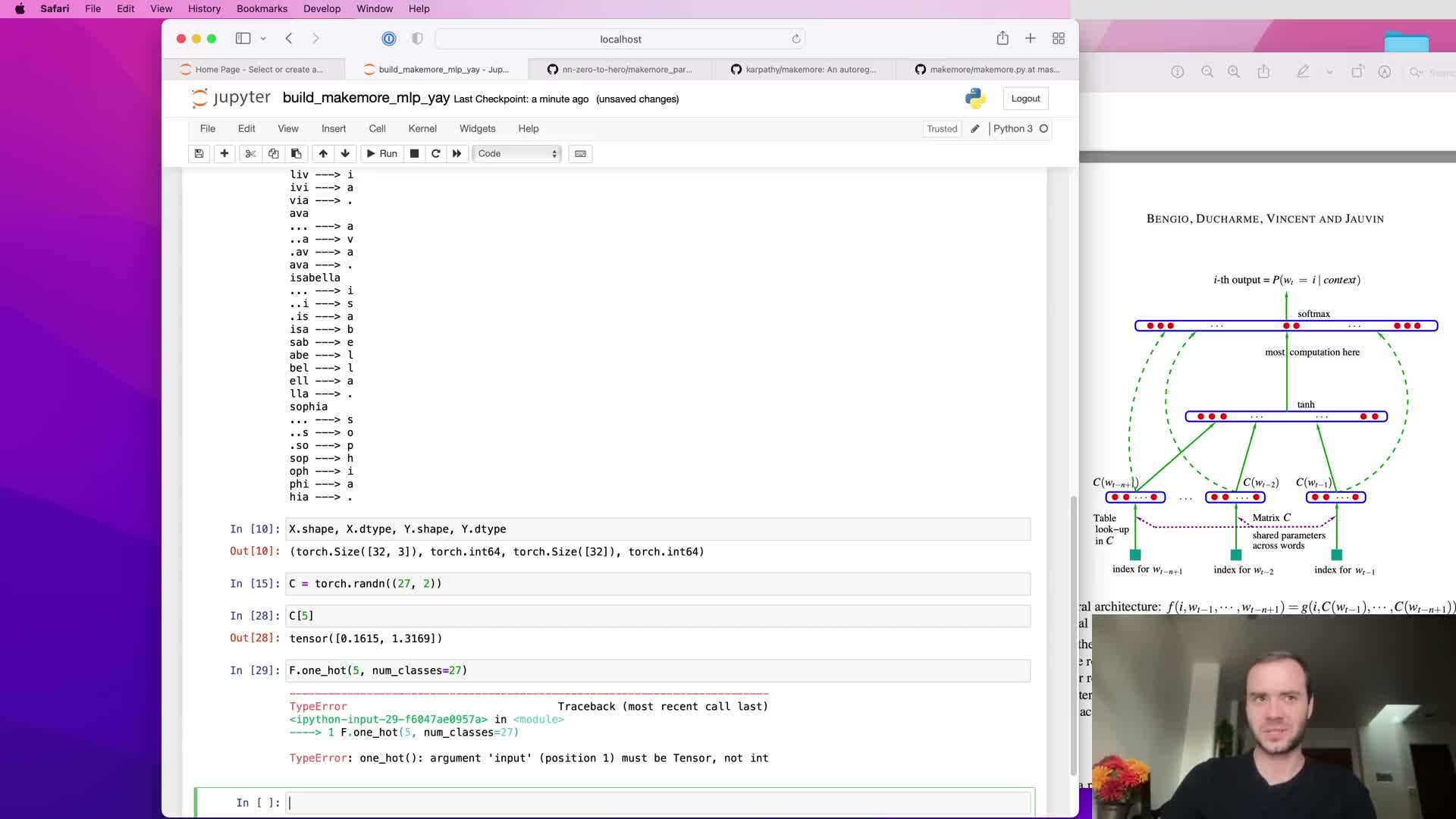This screenshot has height=819, width=1456.
Task: Open the Code cell type dropdown
Action: click(x=517, y=154)
